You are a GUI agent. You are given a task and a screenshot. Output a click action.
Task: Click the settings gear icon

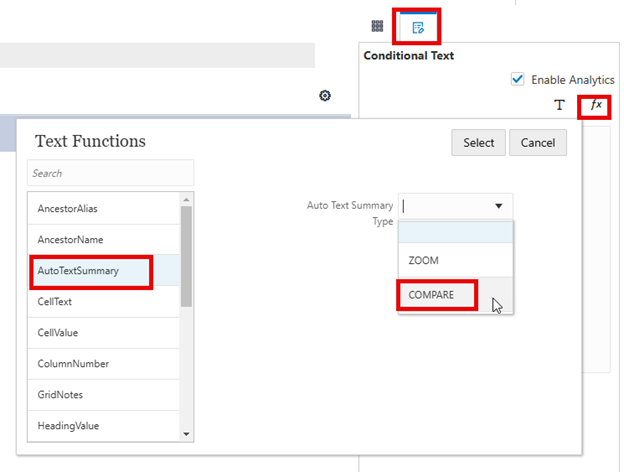(325, 96)
